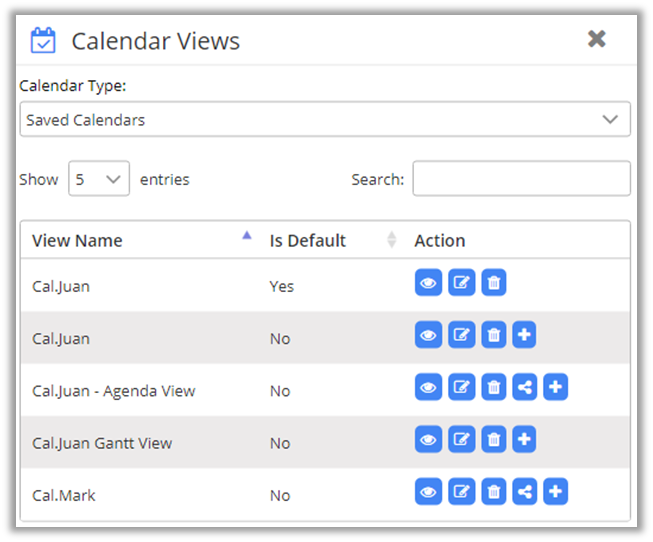Image resolution: width=653 pixels, height=542 pixels.
Task: Click plus icon for Cal.Mark row
Action: tap(556, 491)
